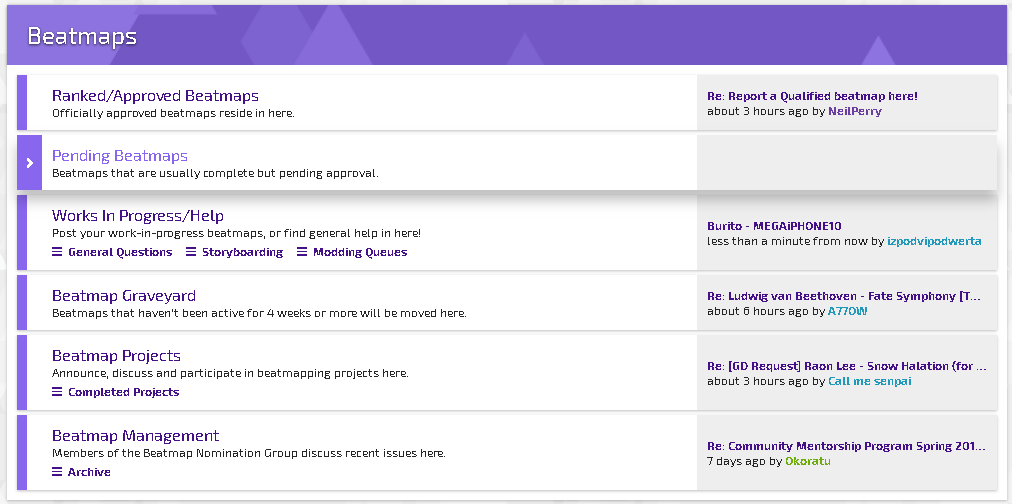The width and height of the screenshot is (1012, 504).
Task: Open the Modding Queues subforum
Action: [360, 252]
